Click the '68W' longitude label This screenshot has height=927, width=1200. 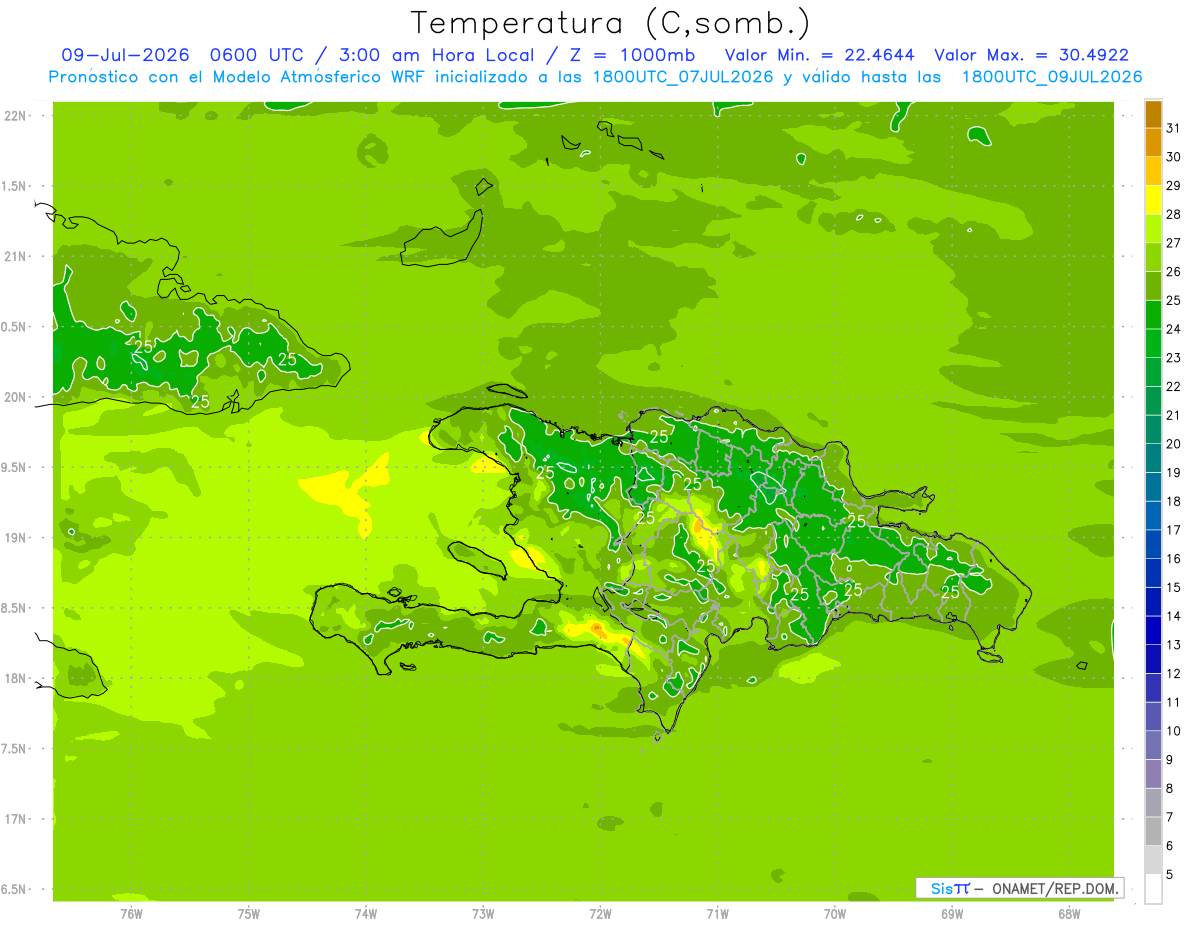tap(1069, 913)
